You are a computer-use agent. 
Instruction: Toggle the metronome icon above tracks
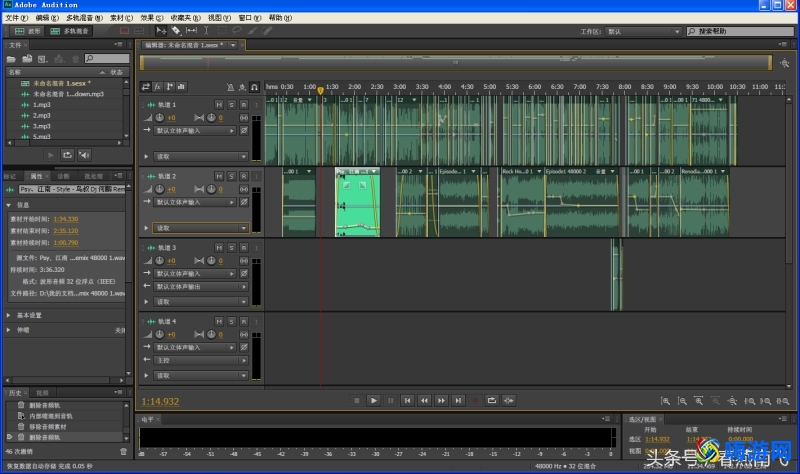[x=230, y=87]
